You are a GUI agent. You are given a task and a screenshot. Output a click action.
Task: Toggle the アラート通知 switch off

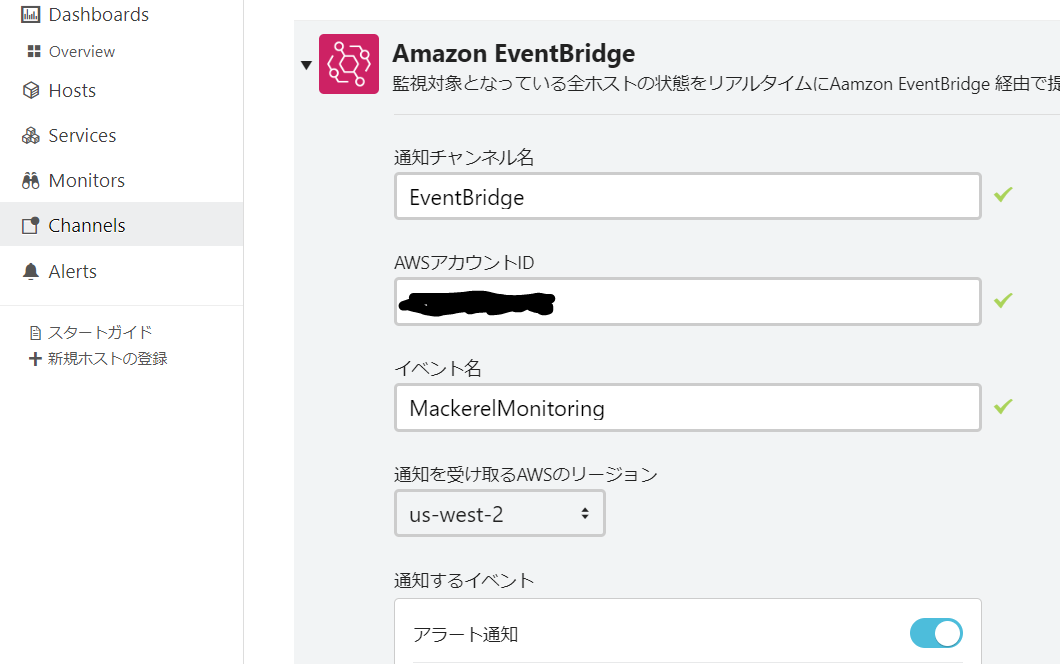point(936,633)
